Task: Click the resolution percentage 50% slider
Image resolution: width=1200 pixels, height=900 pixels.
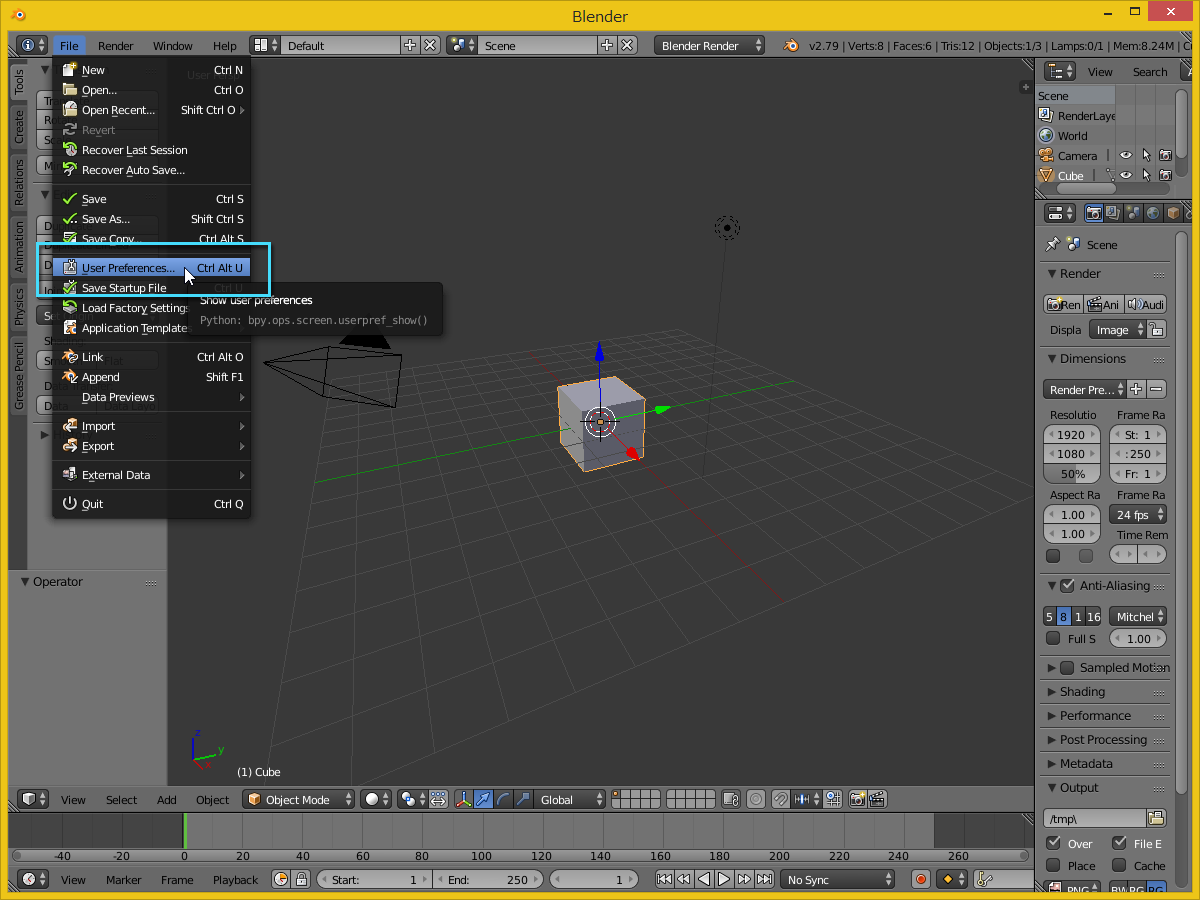Action: click(x=1073, y=474)
